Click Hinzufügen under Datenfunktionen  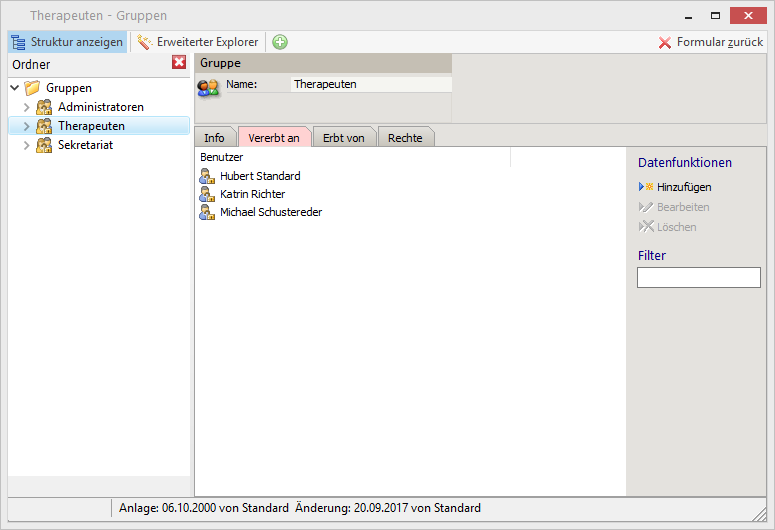pyautogui.click(x=684, y=187)
